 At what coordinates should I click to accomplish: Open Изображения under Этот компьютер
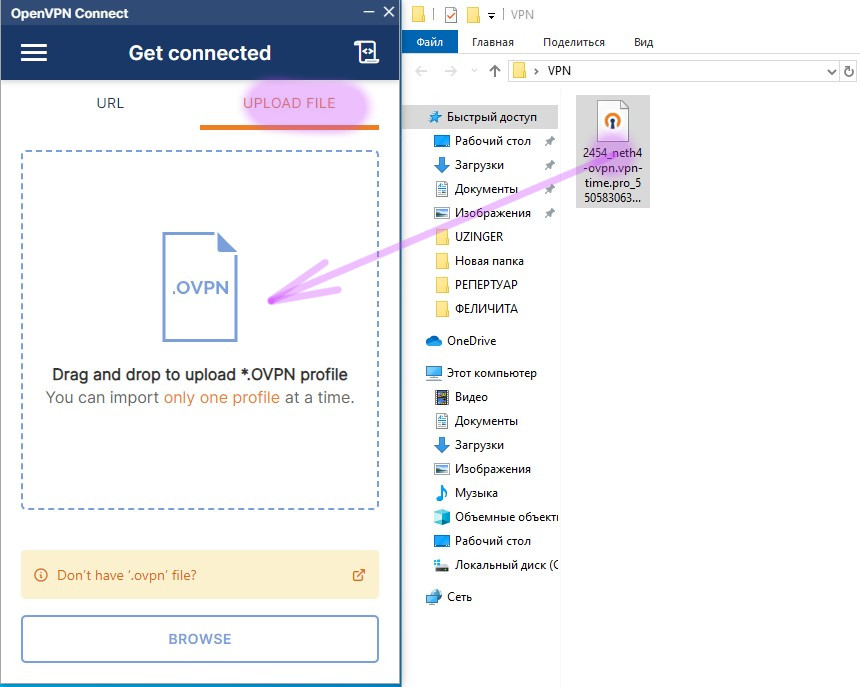(x=493, y=469)
